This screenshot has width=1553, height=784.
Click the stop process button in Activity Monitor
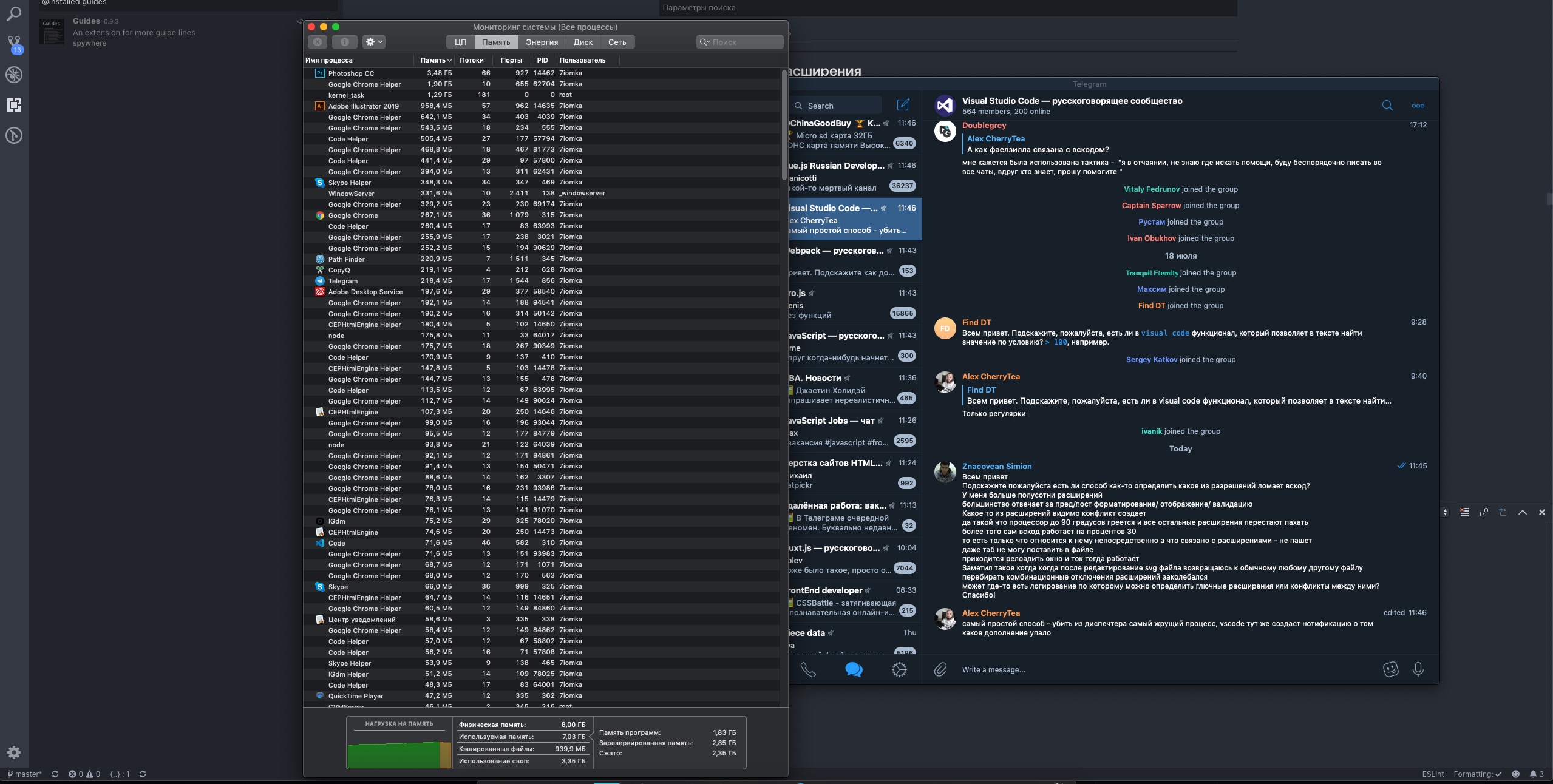tap(317, 42)
